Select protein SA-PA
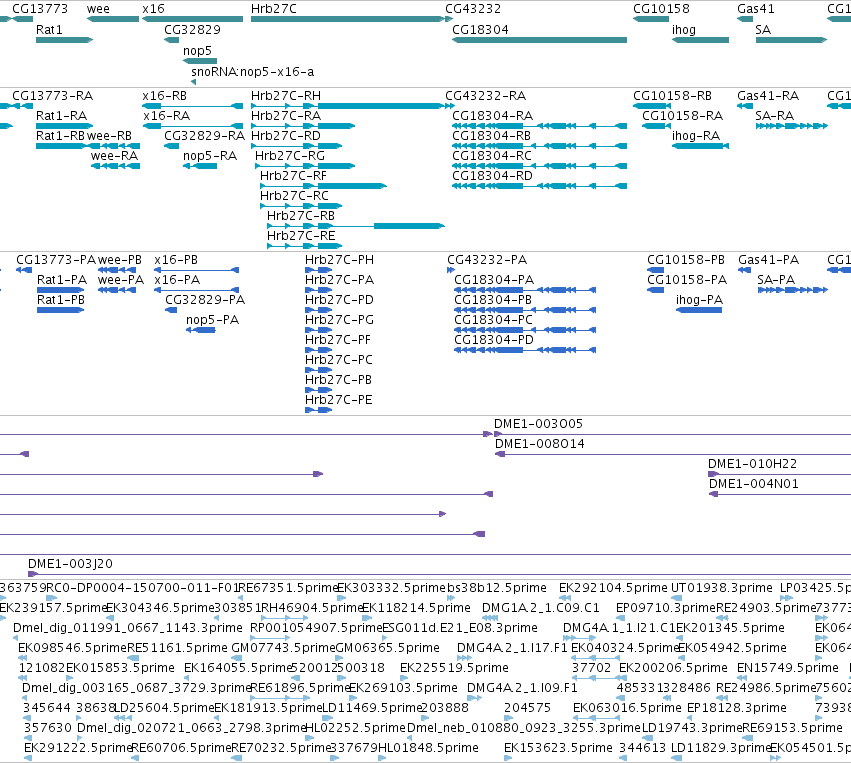This screenshot has width=851, height=763. pos(776,280)
